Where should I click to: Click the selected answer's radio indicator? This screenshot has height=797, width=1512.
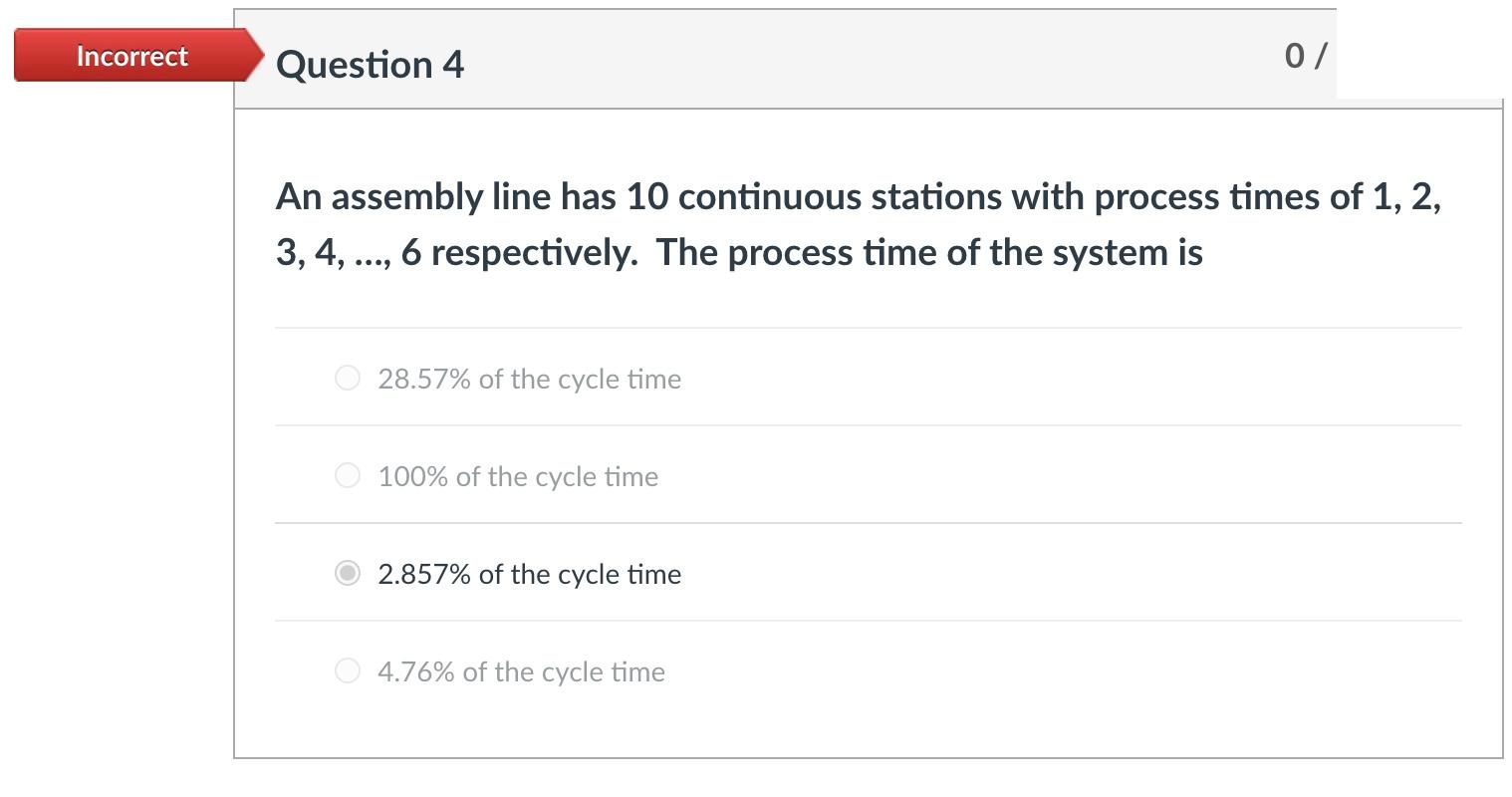[x=348, y=573]
